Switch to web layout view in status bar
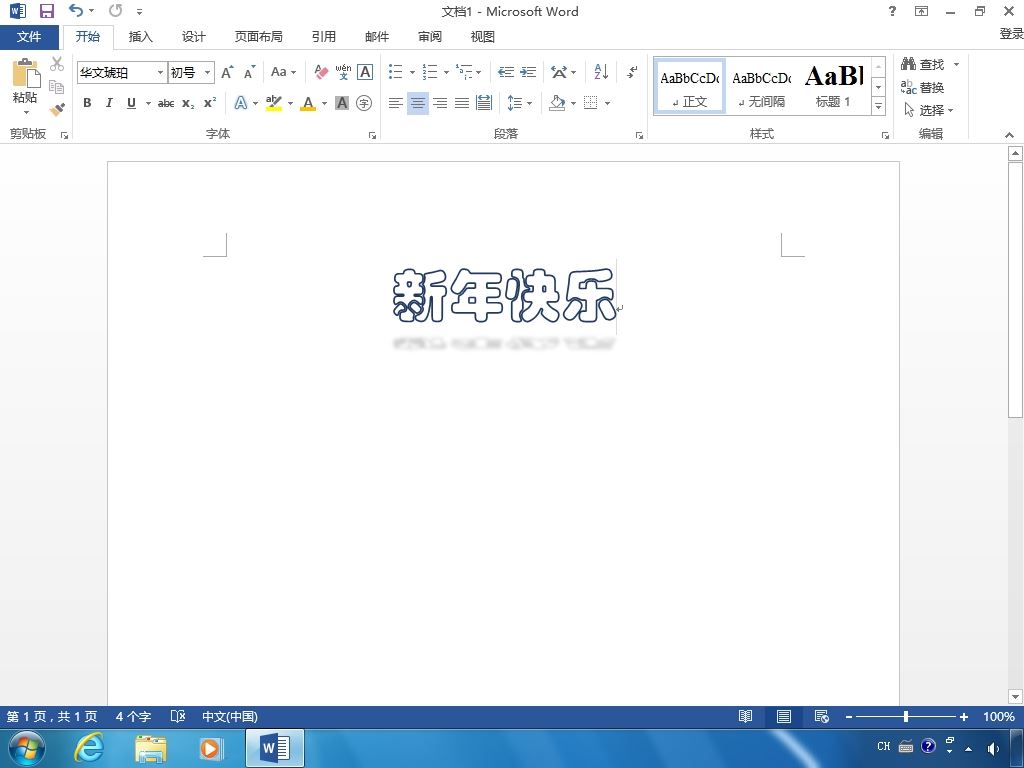This screenshot has width=1024, height=768. click(x=822, y=716)
